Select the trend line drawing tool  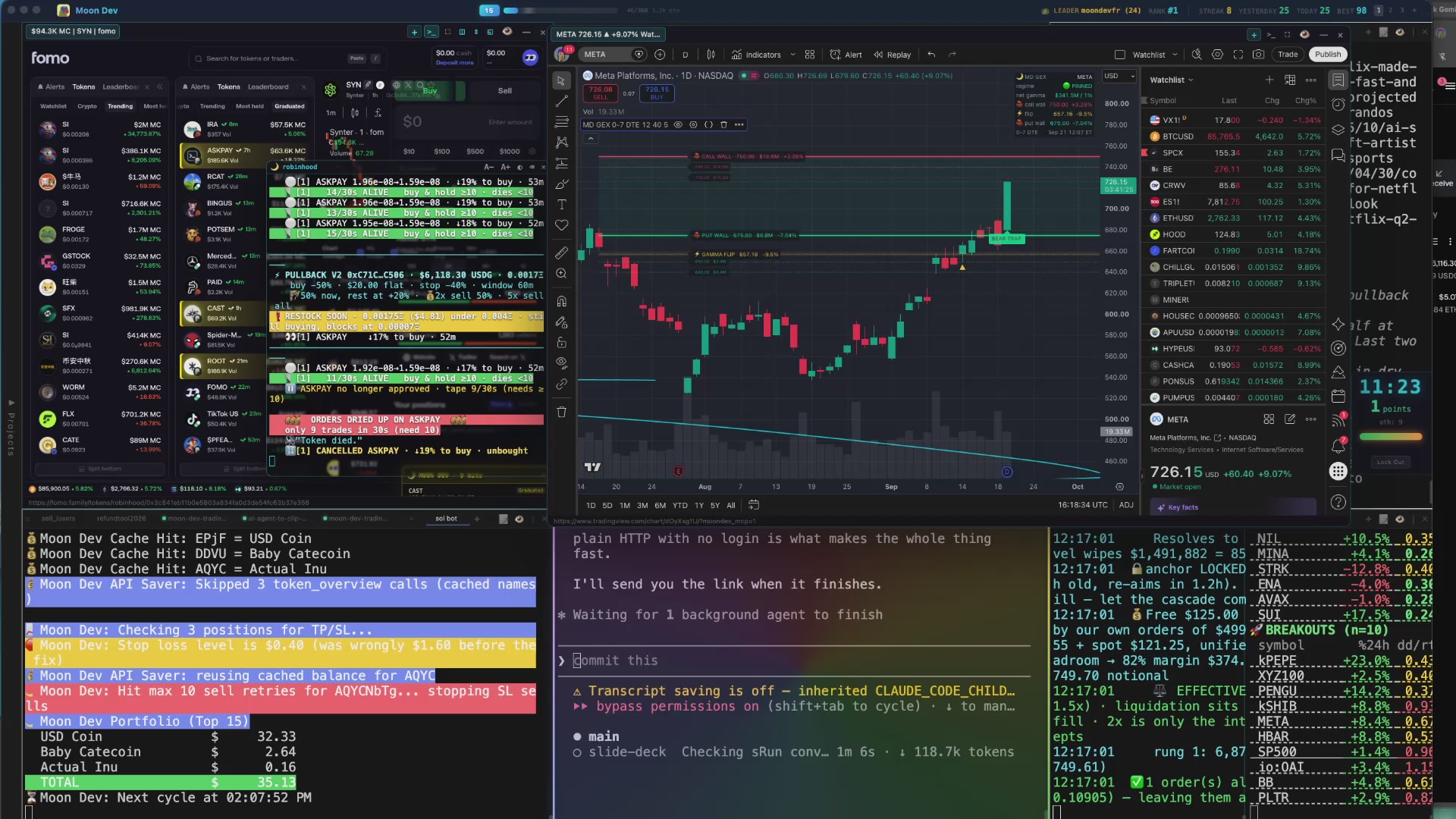click(562, 102)
